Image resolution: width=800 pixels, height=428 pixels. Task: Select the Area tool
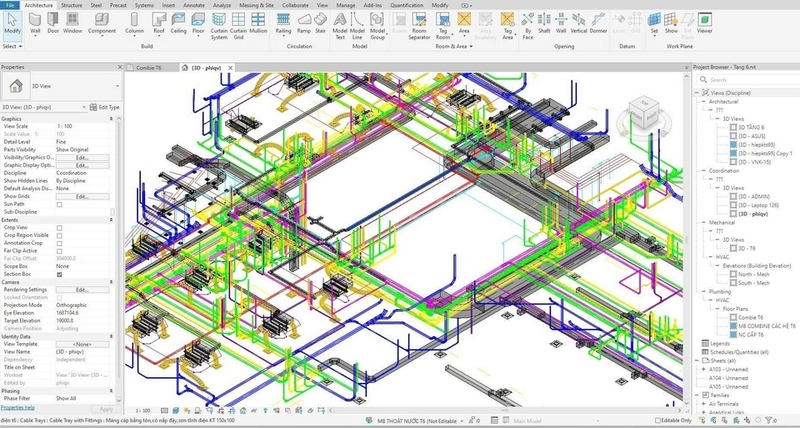click(464, 24)
